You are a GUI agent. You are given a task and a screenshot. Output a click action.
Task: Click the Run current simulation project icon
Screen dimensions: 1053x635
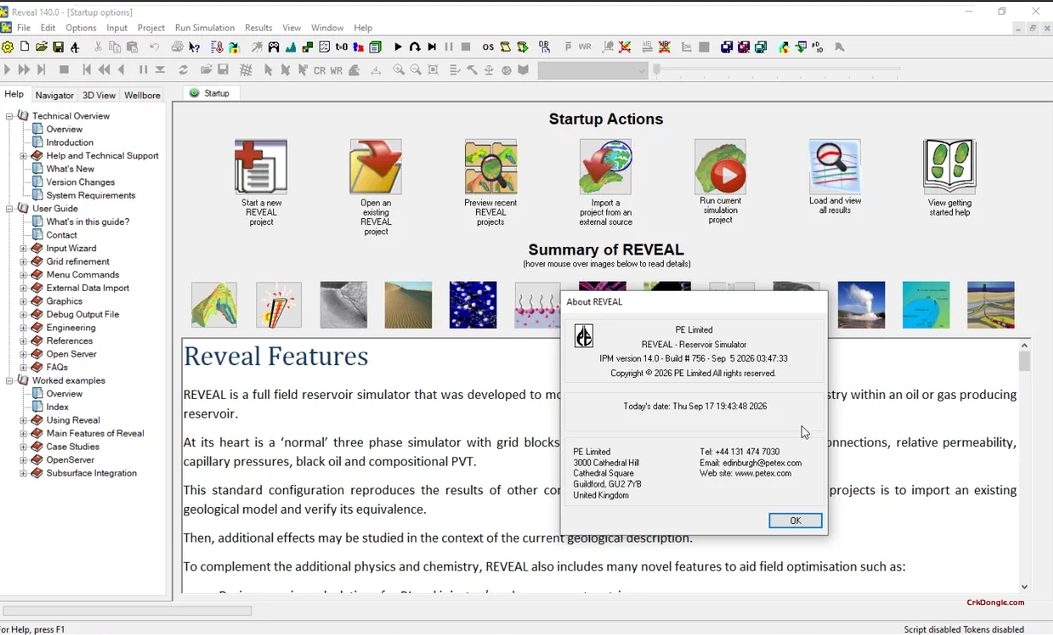pyautogui.click(x=720, y=166)
